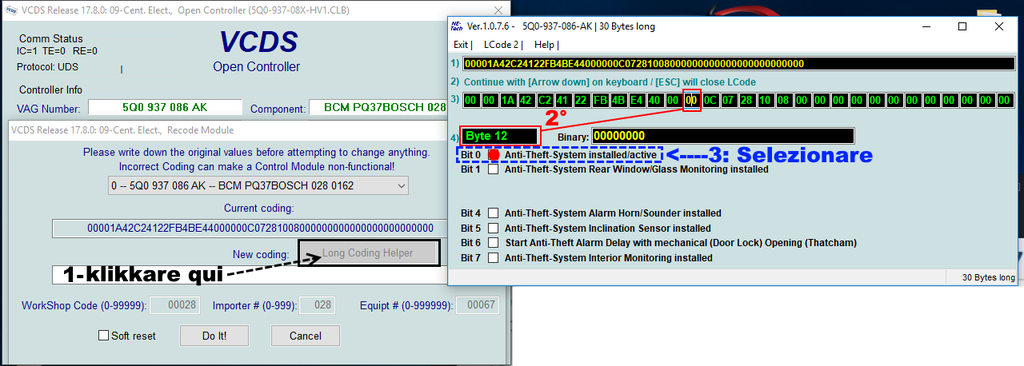Enable Bit 4 Alarm Horn/Sounder installed
1024x366 pixels.
[x=494, y=213]
